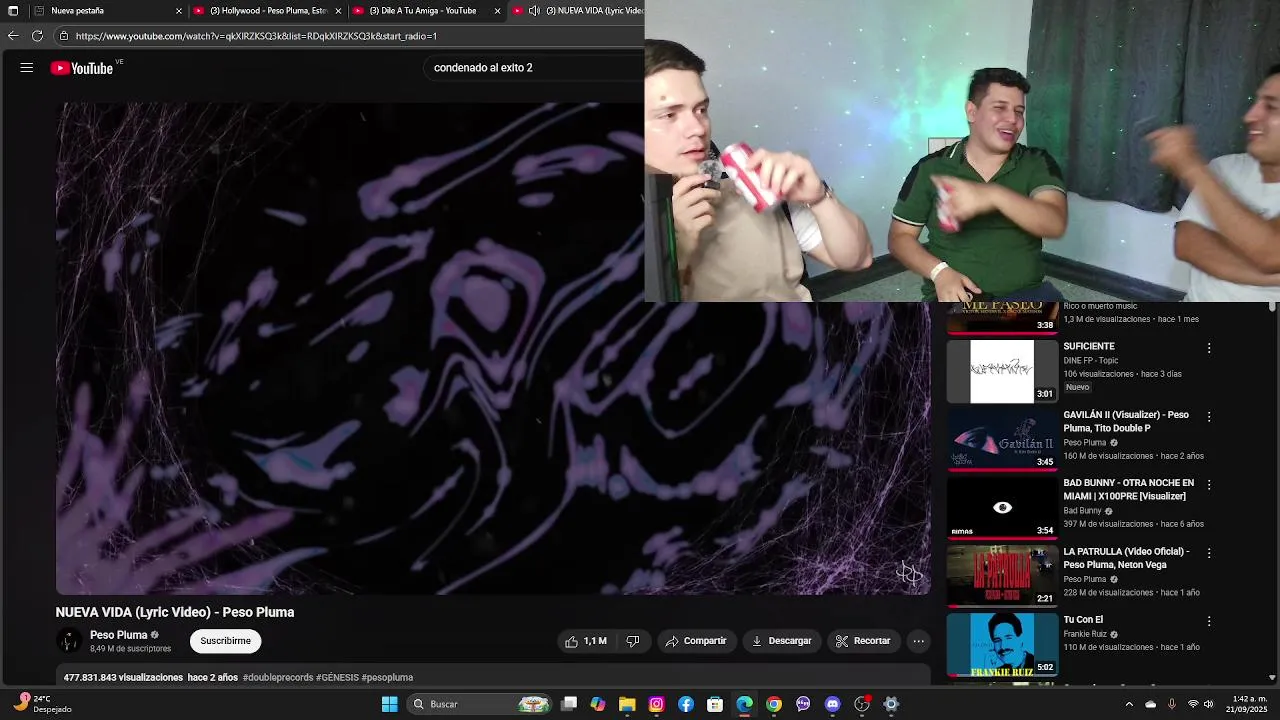Image resolution: width=1280 pixels, height=720 pixels.
Task: Open the YouTube hamburger guide menu
Action: pos(27,68)
